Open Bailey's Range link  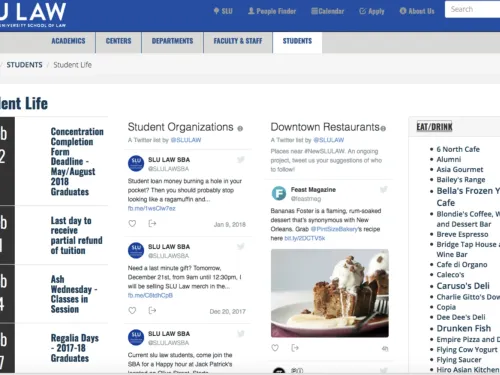[x=461, y=180]
